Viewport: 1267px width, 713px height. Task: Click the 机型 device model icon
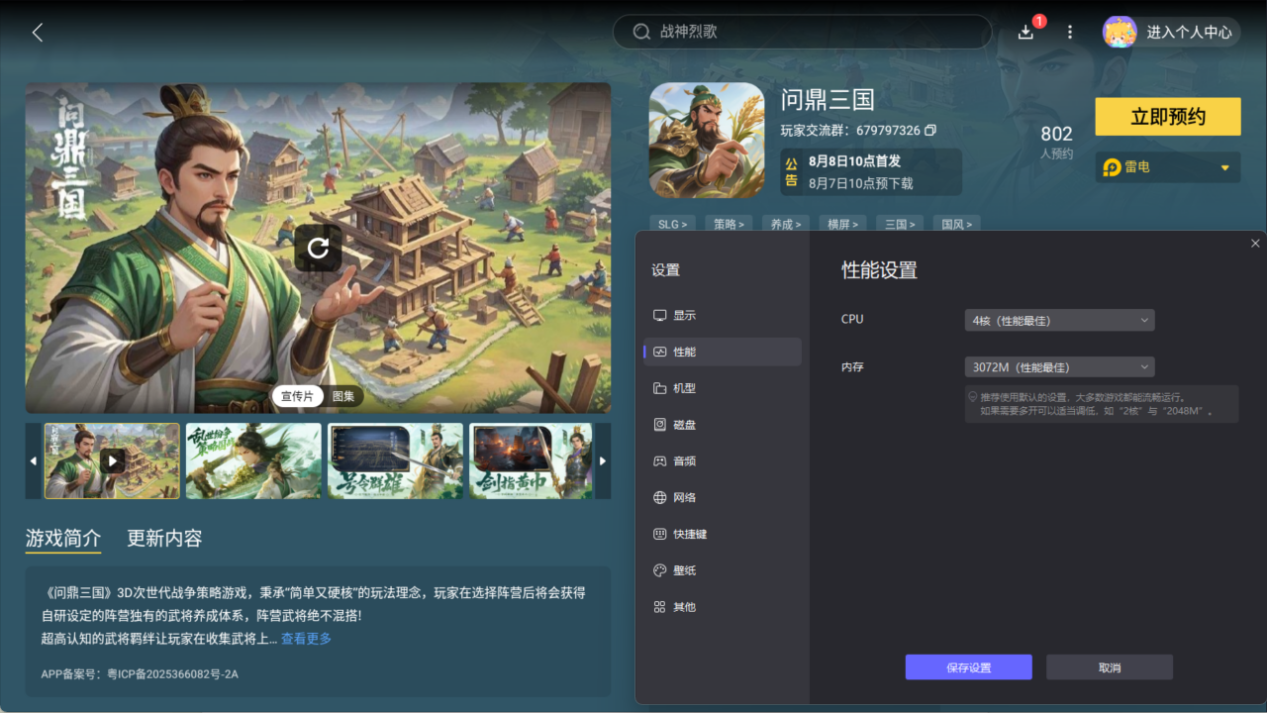pyautogui.click(x=660, y=388)
